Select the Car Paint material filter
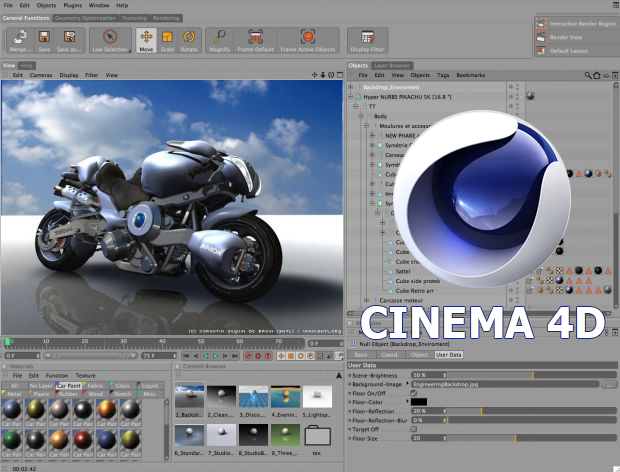The height and width of the screenshot is (472, 620). click(x=69, y=385)
